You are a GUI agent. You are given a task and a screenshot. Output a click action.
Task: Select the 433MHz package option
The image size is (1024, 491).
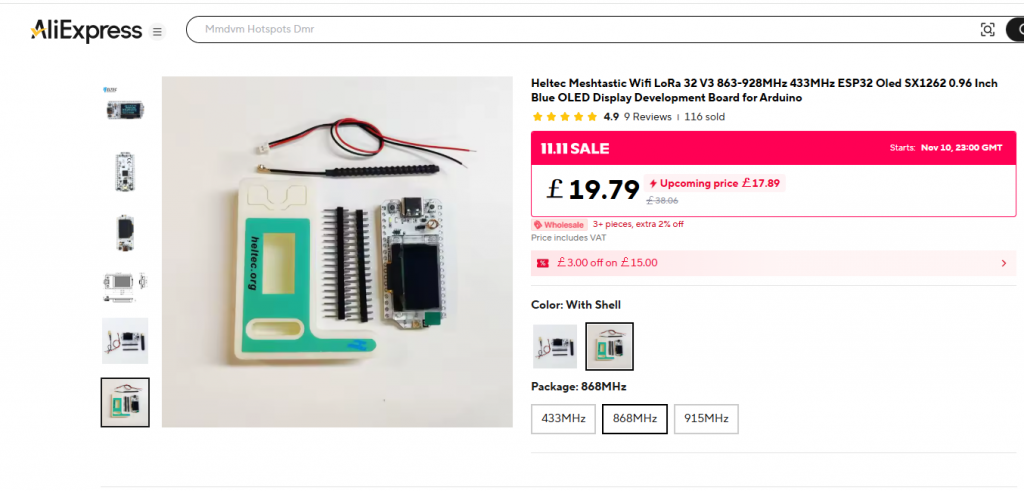tap(564, 419)
